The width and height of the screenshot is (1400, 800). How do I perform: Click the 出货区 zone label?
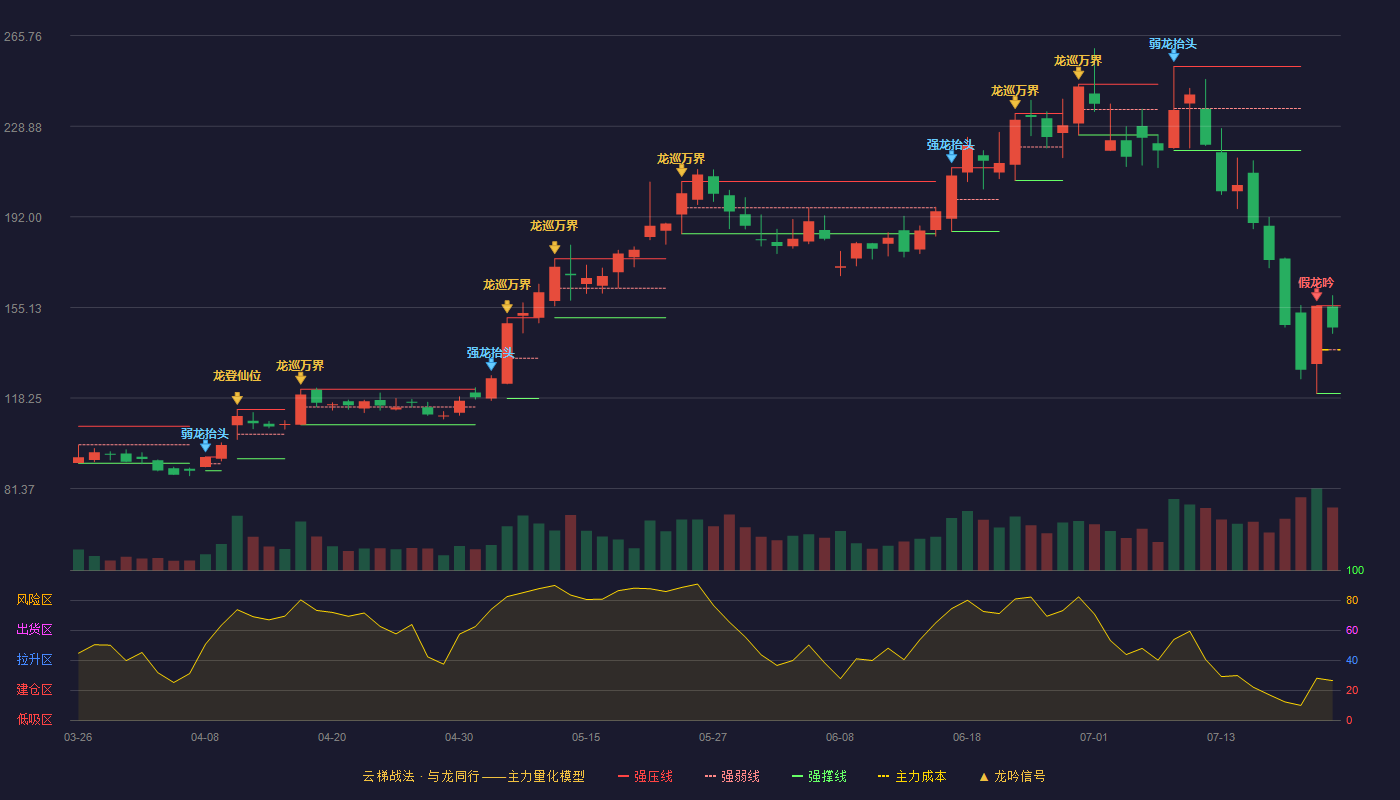[x=34, y=630]
